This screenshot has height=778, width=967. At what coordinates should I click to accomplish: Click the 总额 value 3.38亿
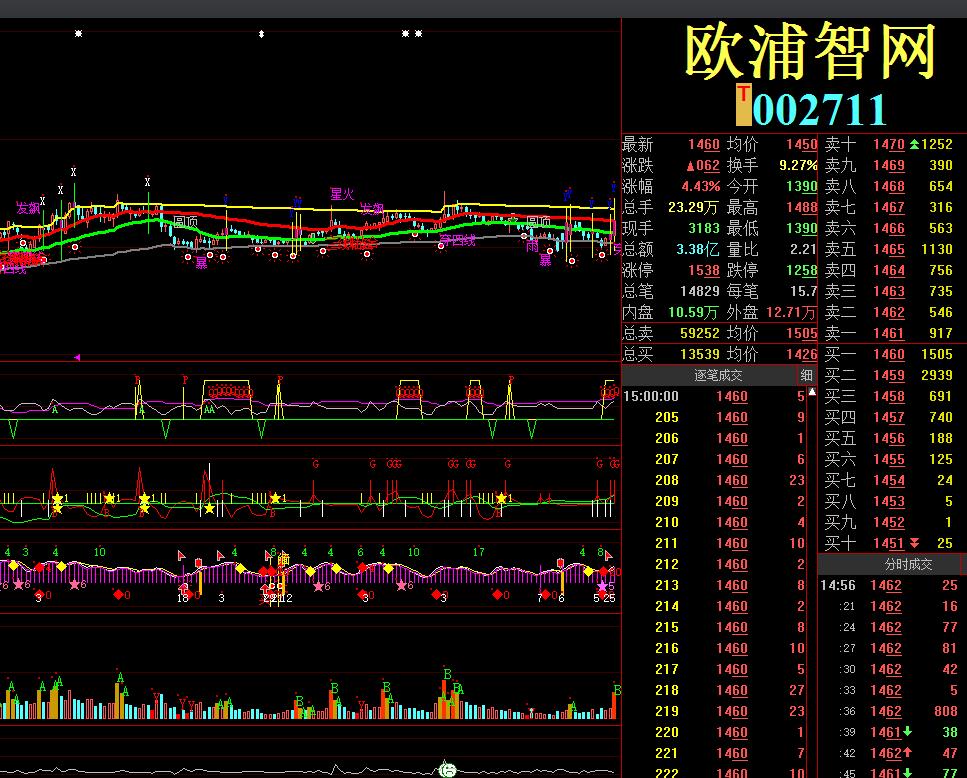pos(697,249)
